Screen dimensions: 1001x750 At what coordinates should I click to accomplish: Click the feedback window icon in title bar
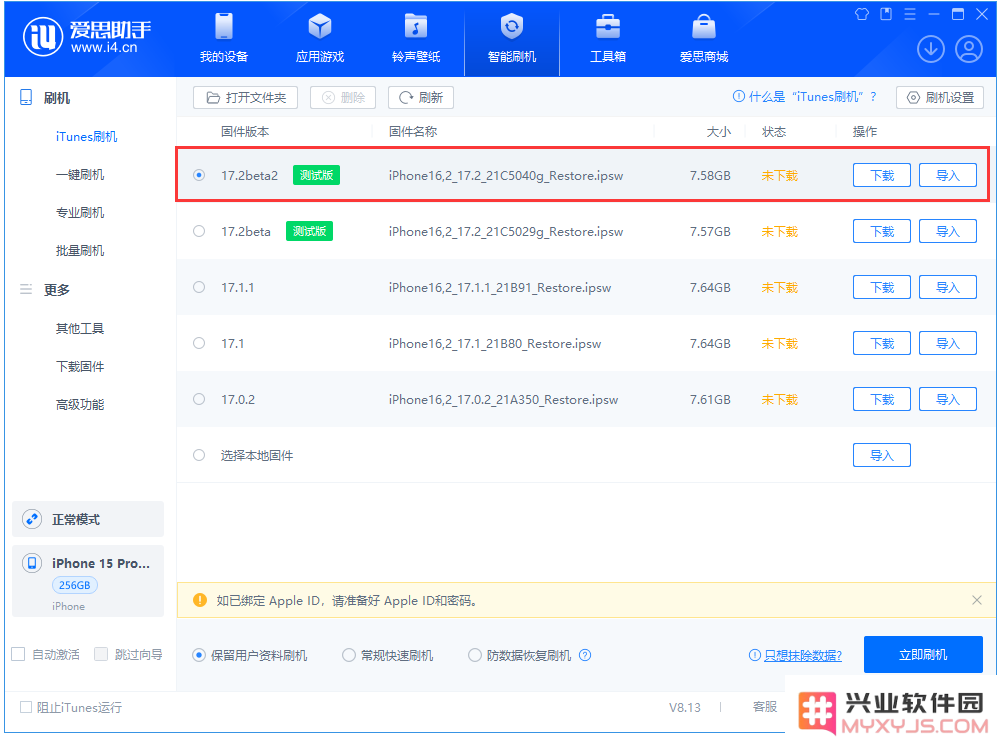tap(886, 14)
